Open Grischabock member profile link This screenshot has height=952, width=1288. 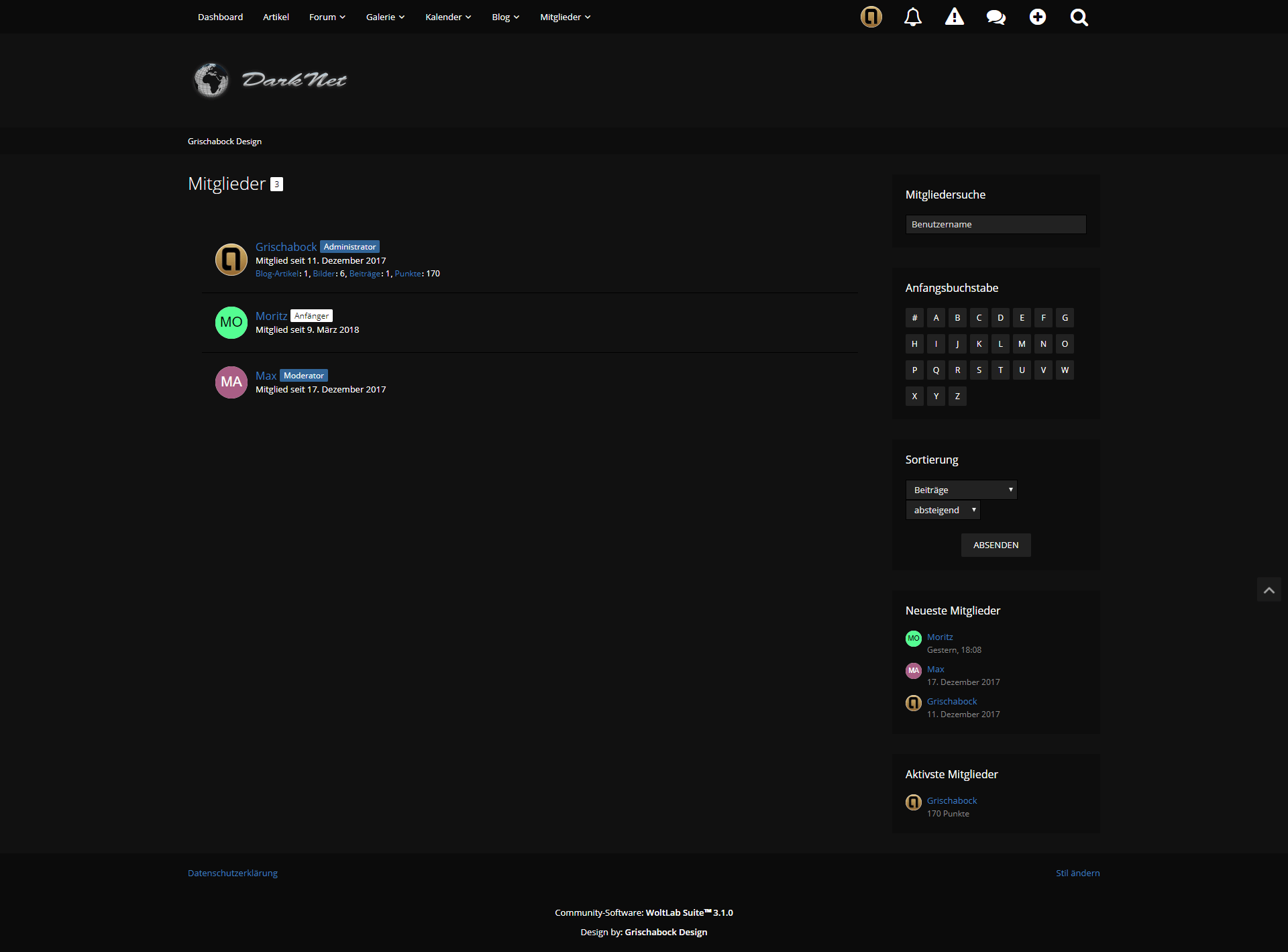pos(286,247)
